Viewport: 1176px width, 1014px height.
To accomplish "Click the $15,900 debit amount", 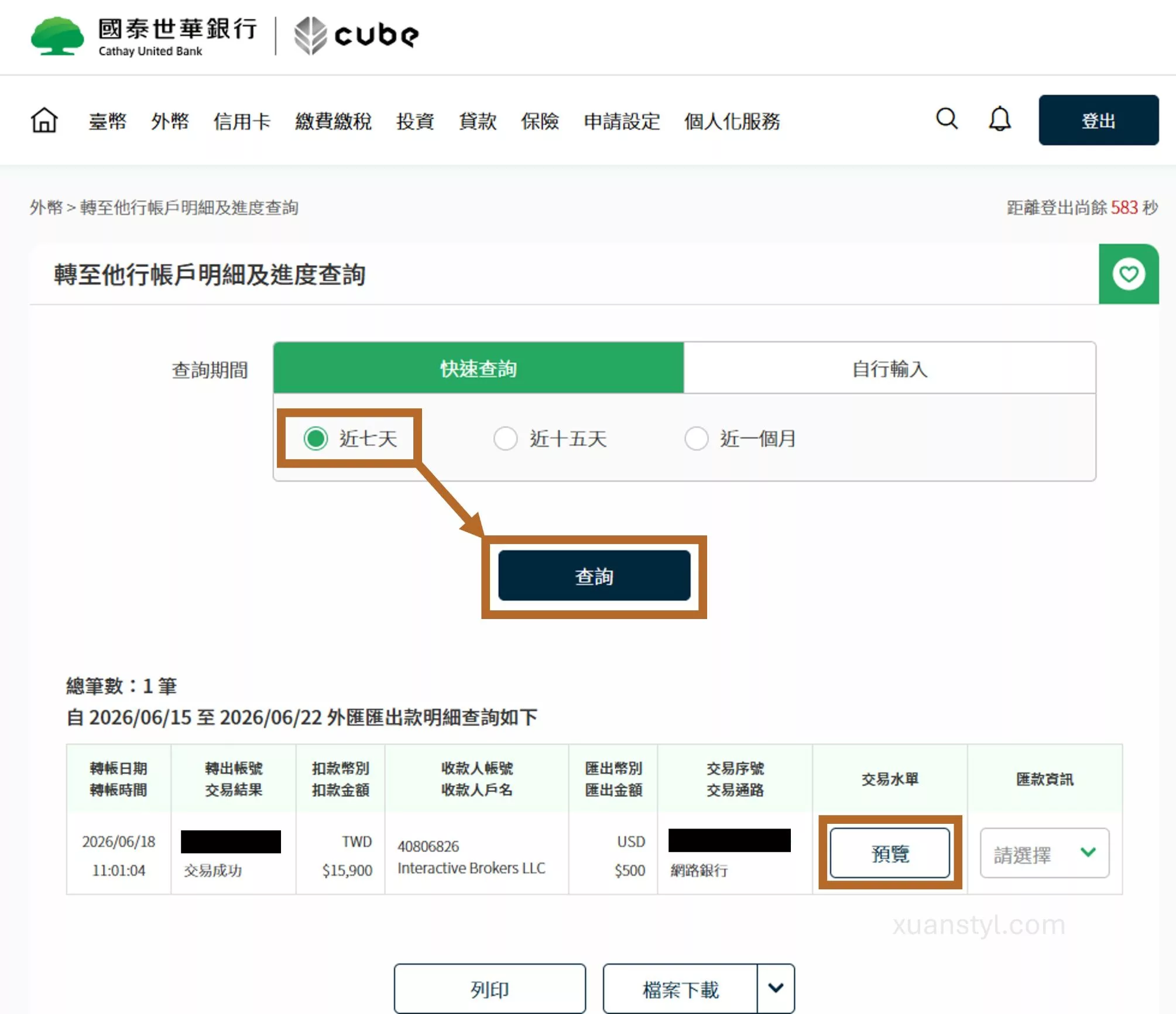I will click(347, 870).
